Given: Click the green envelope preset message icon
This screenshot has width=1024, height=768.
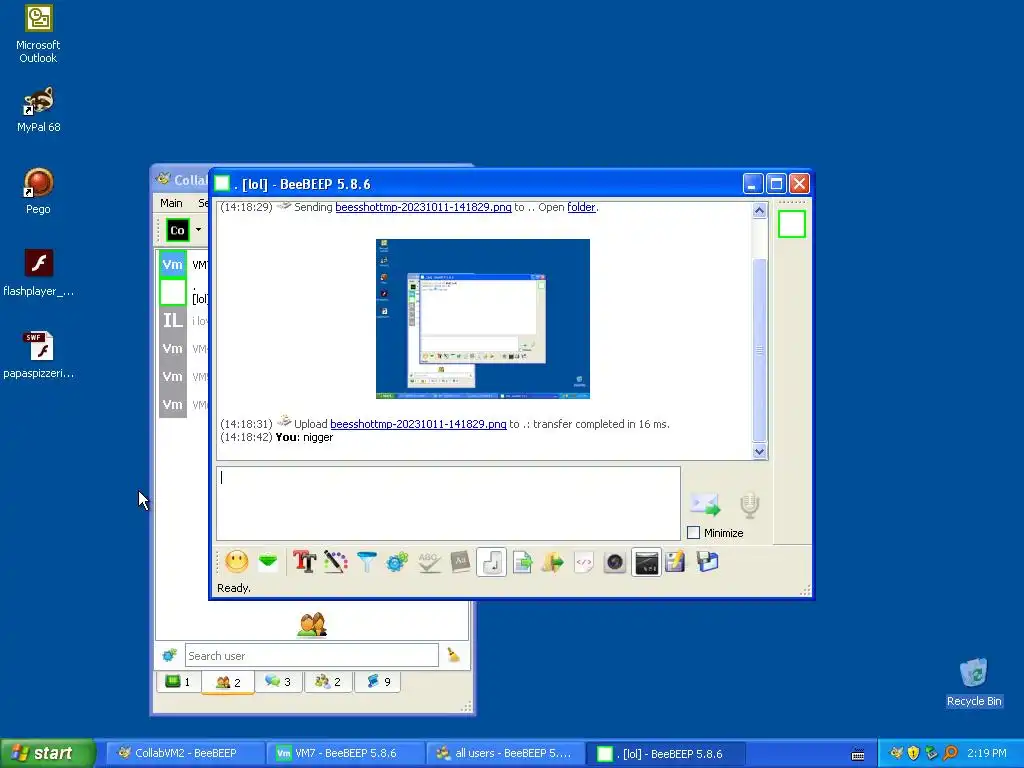Looking at the screenshot, I should 268,562.
